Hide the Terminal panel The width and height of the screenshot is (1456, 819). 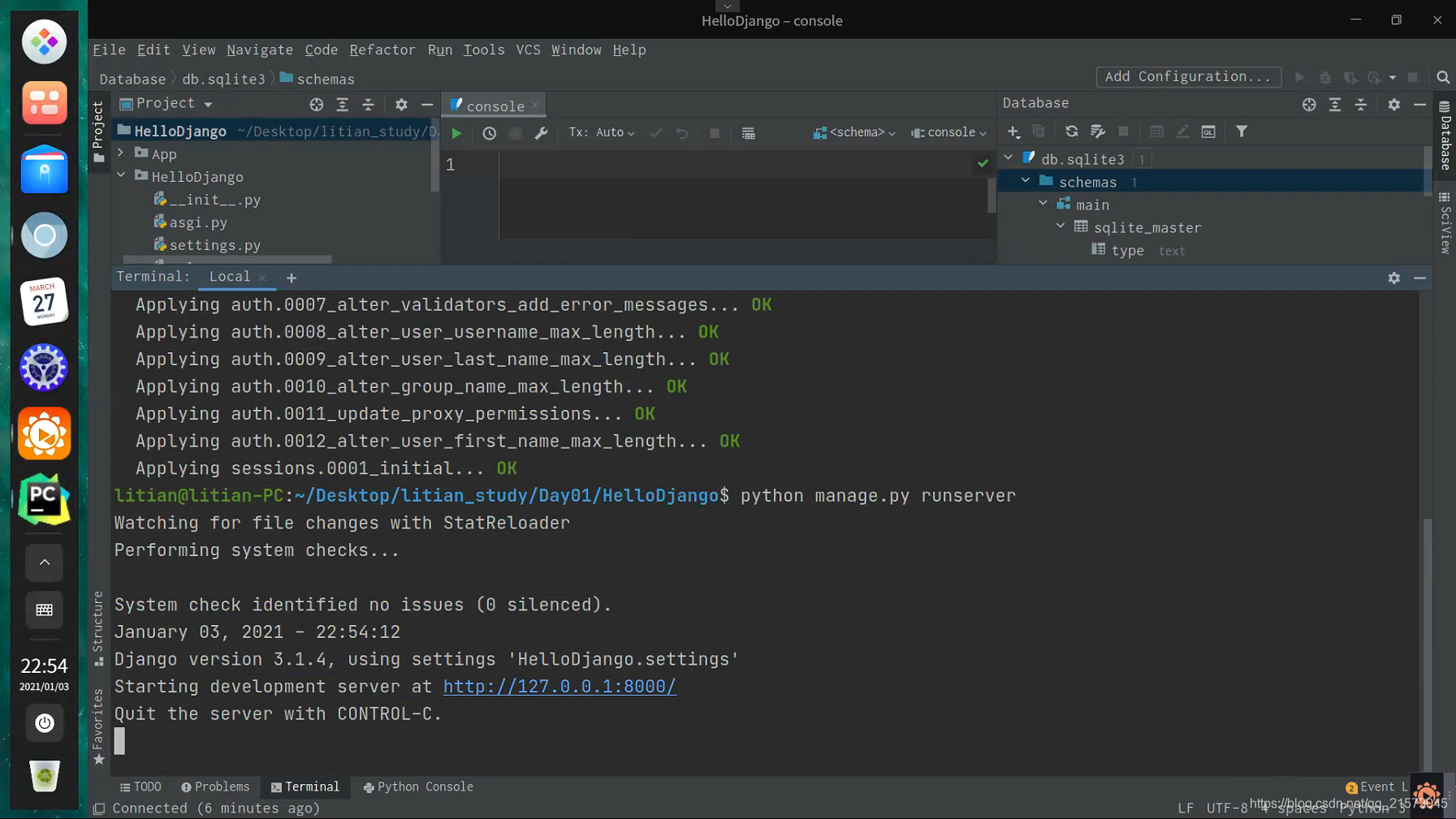[x=1419, y=278]
